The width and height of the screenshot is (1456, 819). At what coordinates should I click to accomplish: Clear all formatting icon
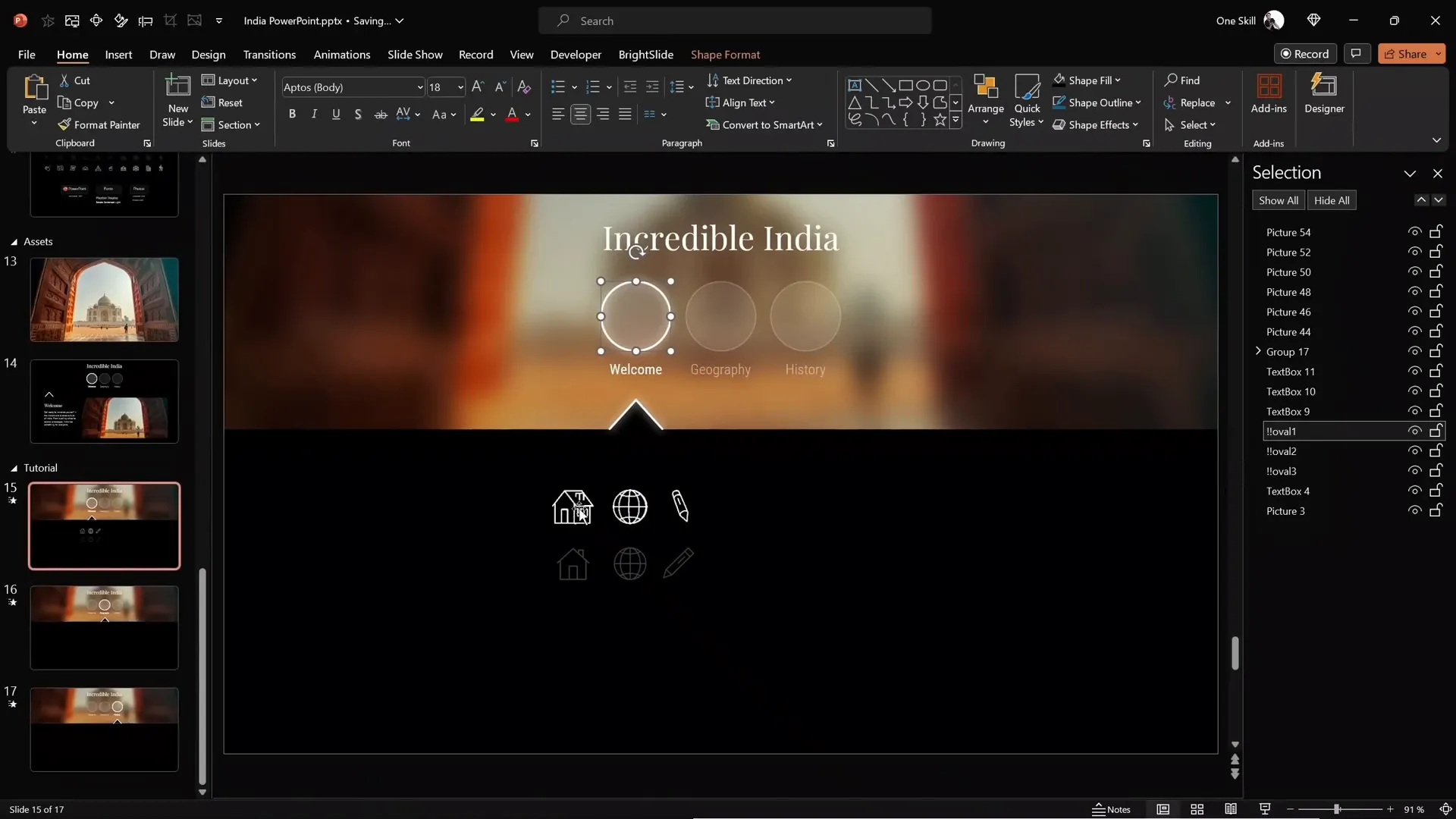click(x=524, y=87)
